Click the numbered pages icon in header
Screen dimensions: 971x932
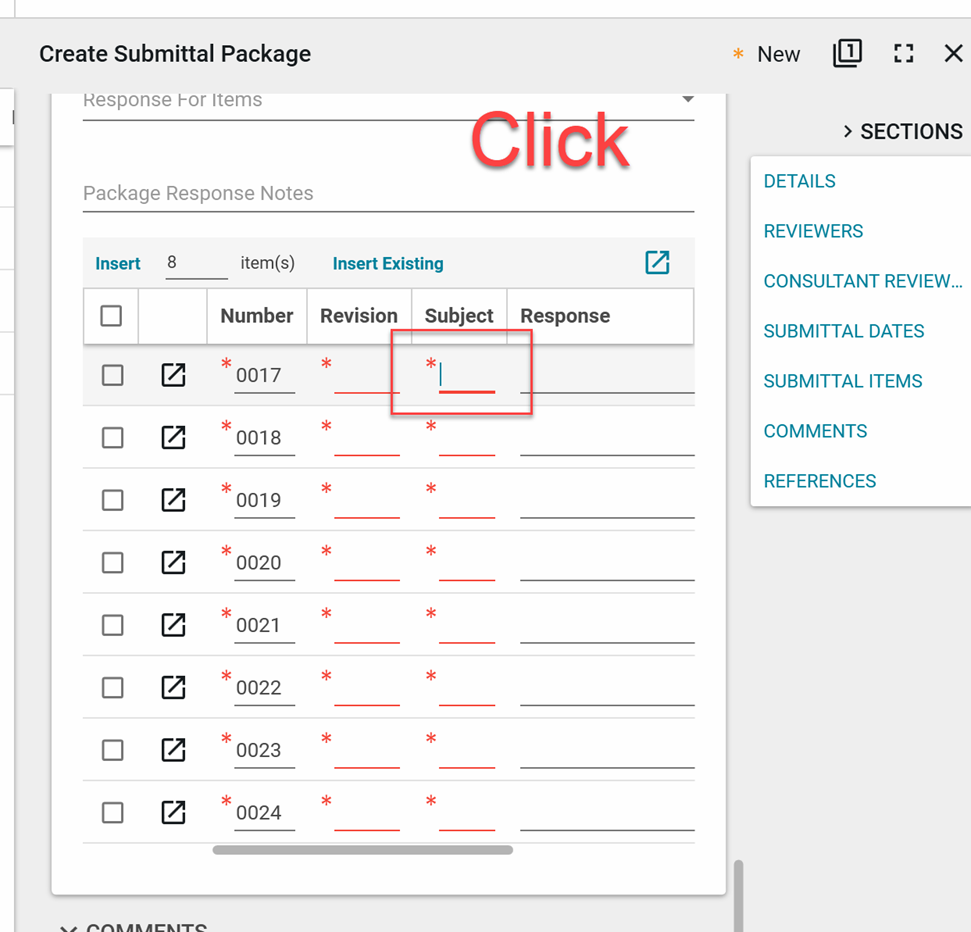click(847, 54)
